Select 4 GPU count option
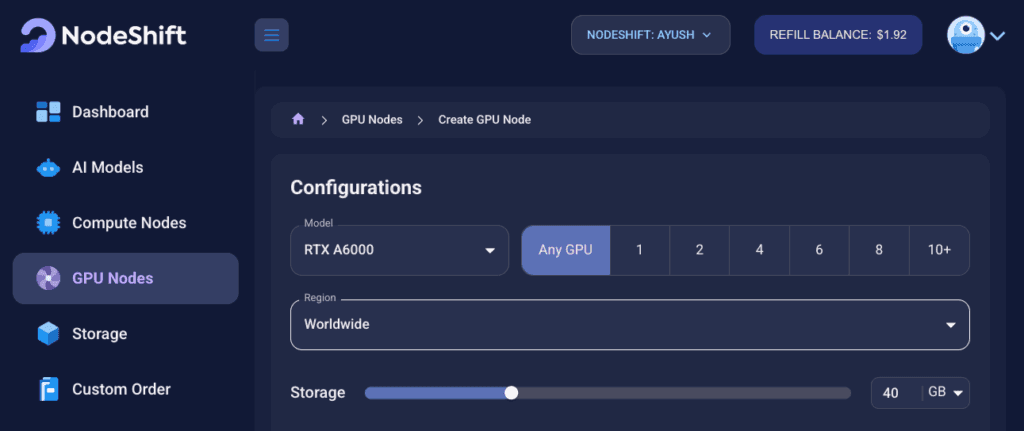 click(x=760, y=250)
